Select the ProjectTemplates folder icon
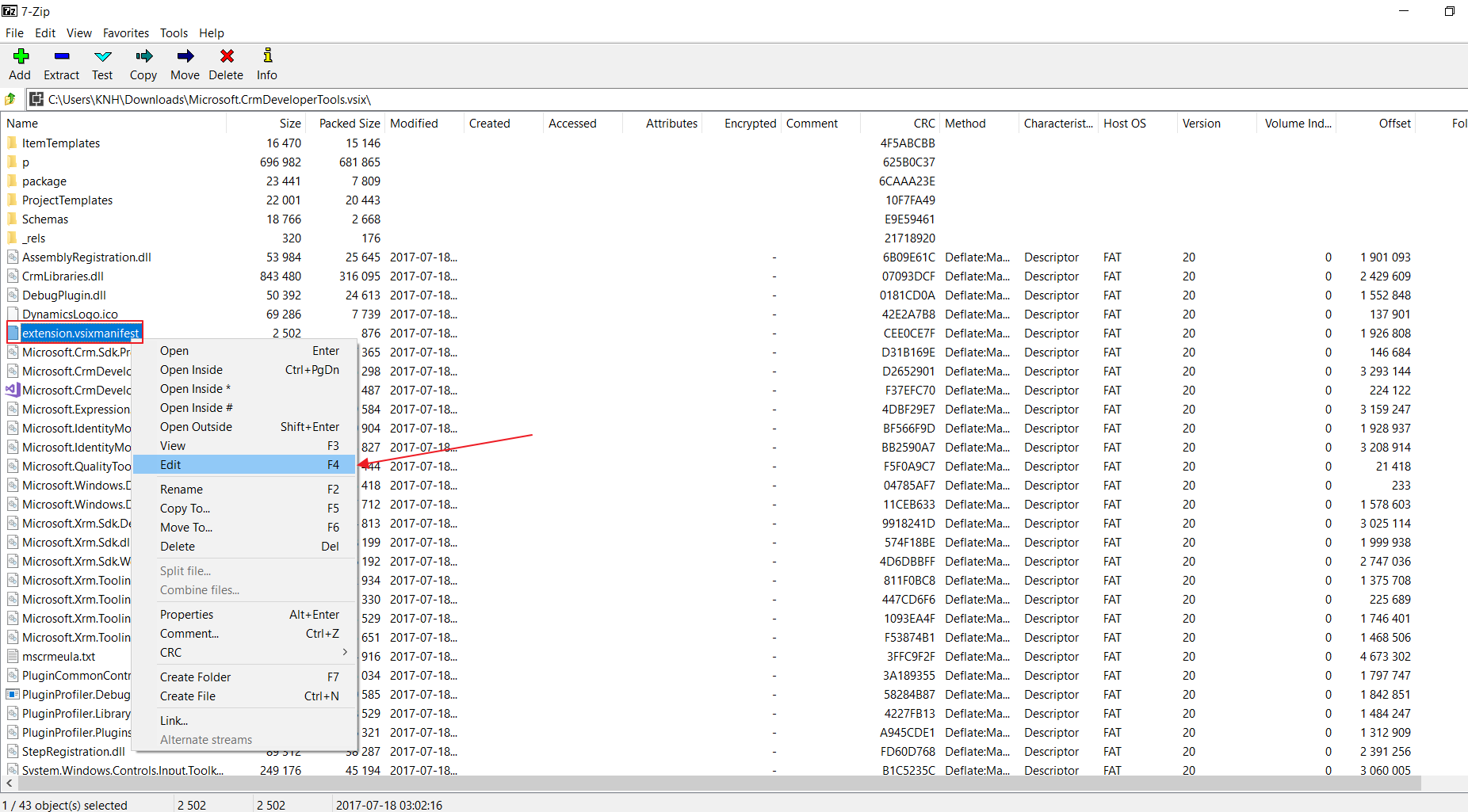The width and height of the screenshot is (1468, 812). [12, 200]
